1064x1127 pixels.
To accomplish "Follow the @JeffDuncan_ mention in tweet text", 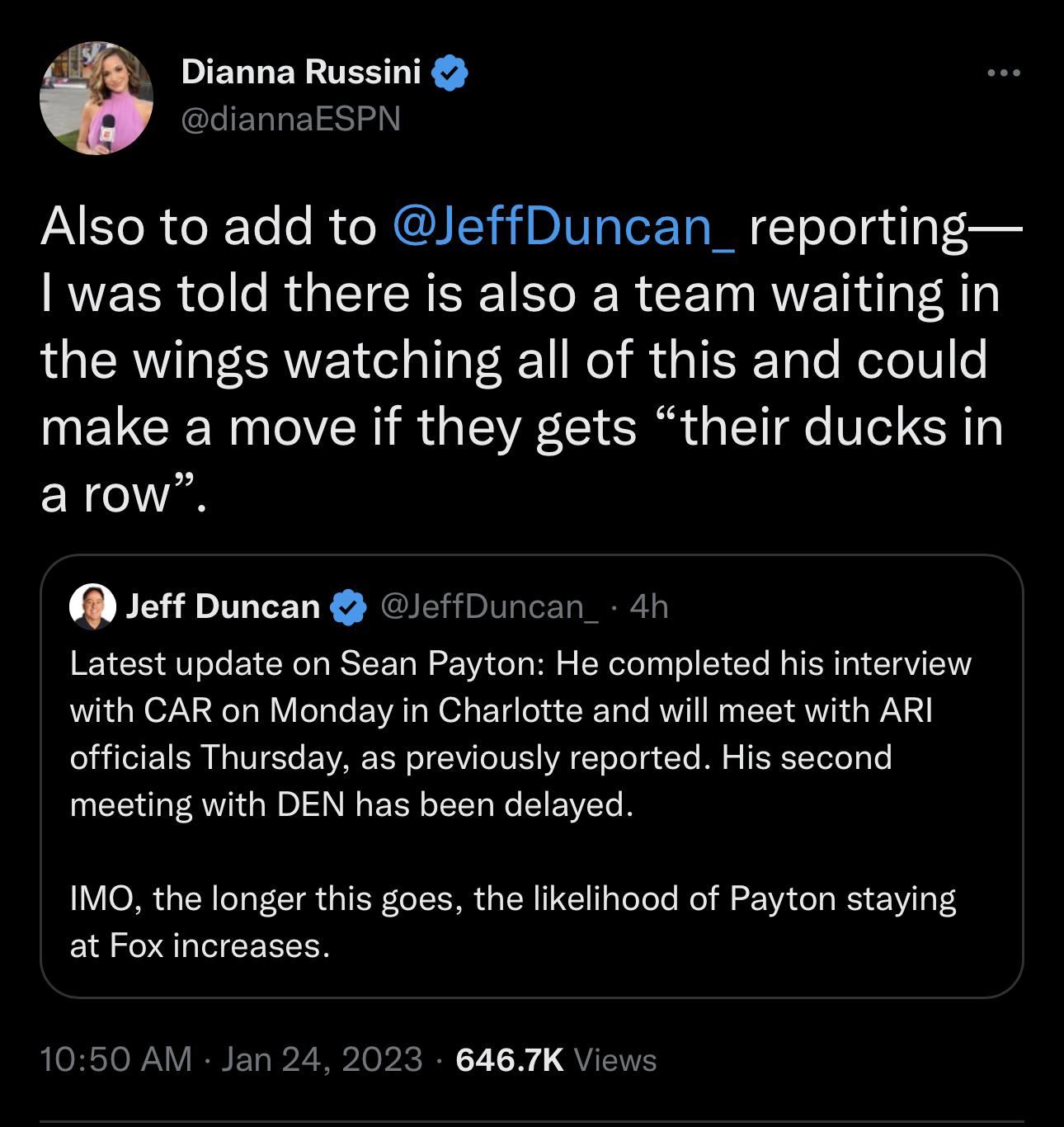I will (x=565, y=226).
